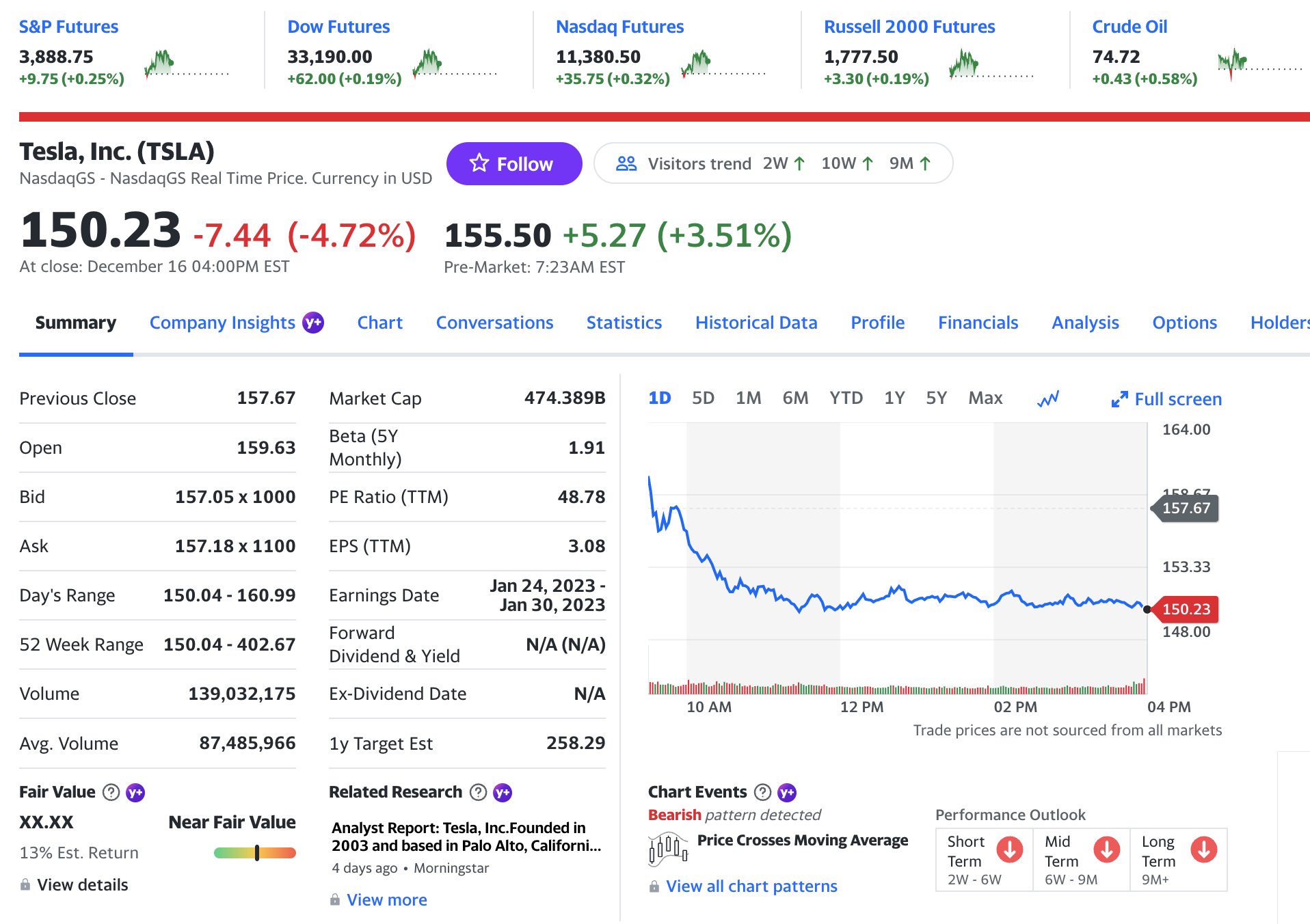This screenshot has height=924, width=1310.
Task: Click the Visitors trend people icon
Action: click(626, 163)
